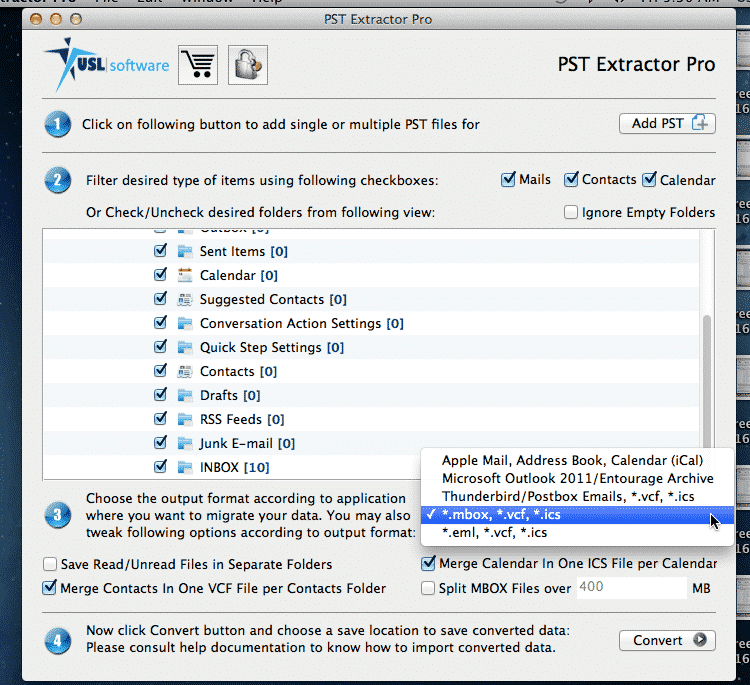The image size is (750, 685).
Task: Toggle the Calendar filter checkbox
Action: point(650,179)
